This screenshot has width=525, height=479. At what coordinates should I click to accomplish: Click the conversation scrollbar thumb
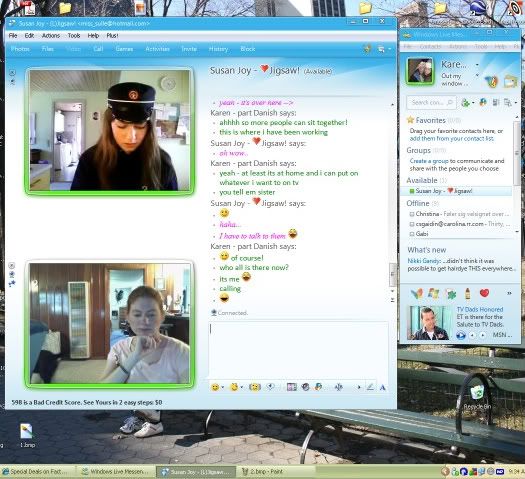point(393,274)
